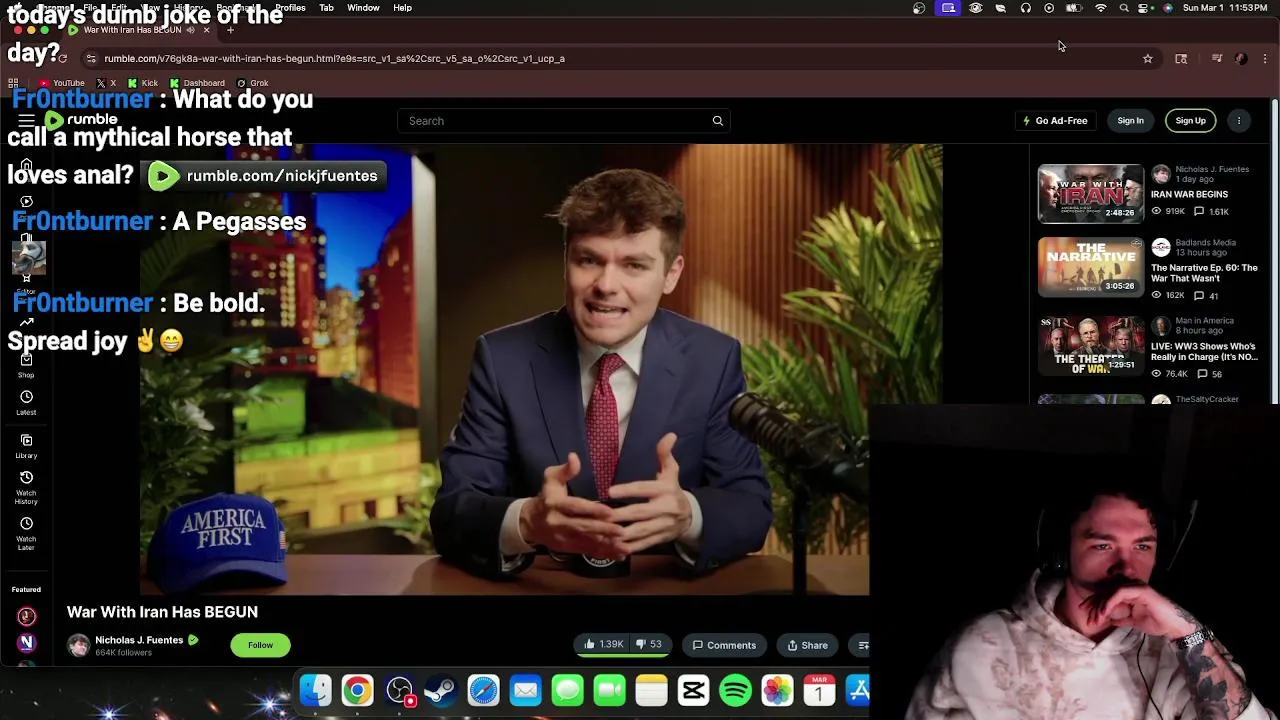This screenshot has height=720, width=1280.
Task: Like the video with thumbs up 1.39K
Action: 603,645
